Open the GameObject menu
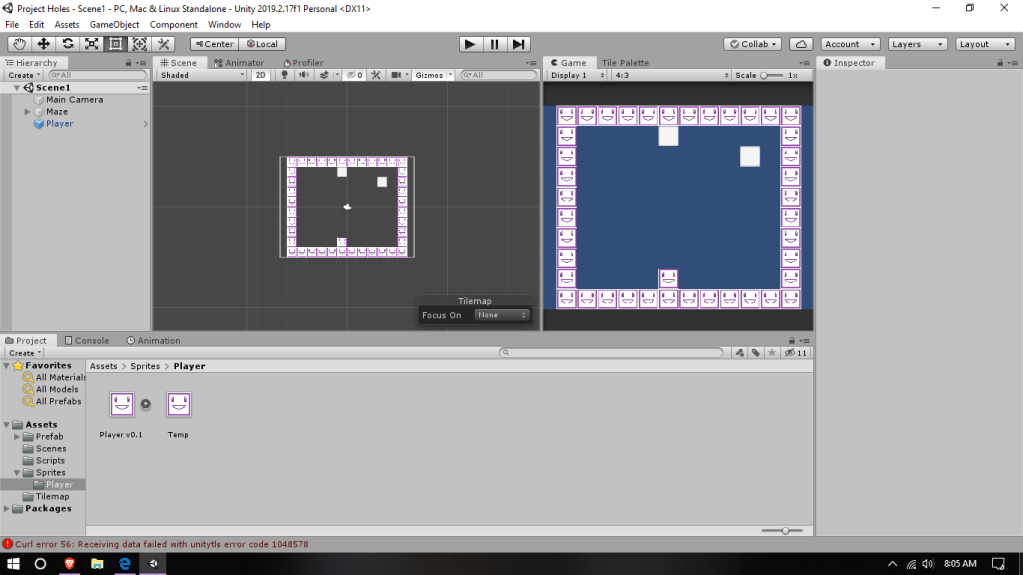 (x=114, y=24)
